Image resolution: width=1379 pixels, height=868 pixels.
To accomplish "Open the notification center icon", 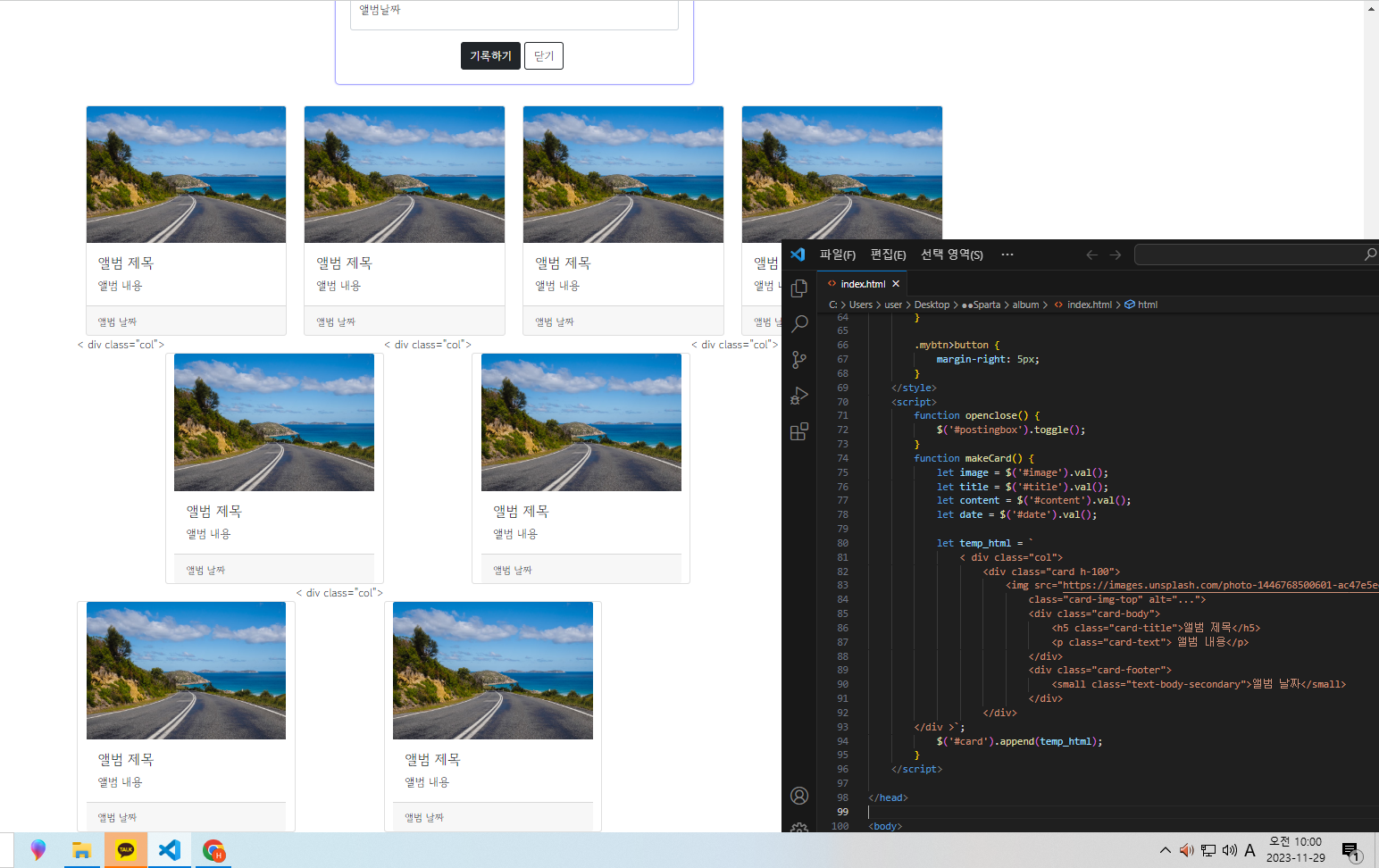I will (1351, 851).
